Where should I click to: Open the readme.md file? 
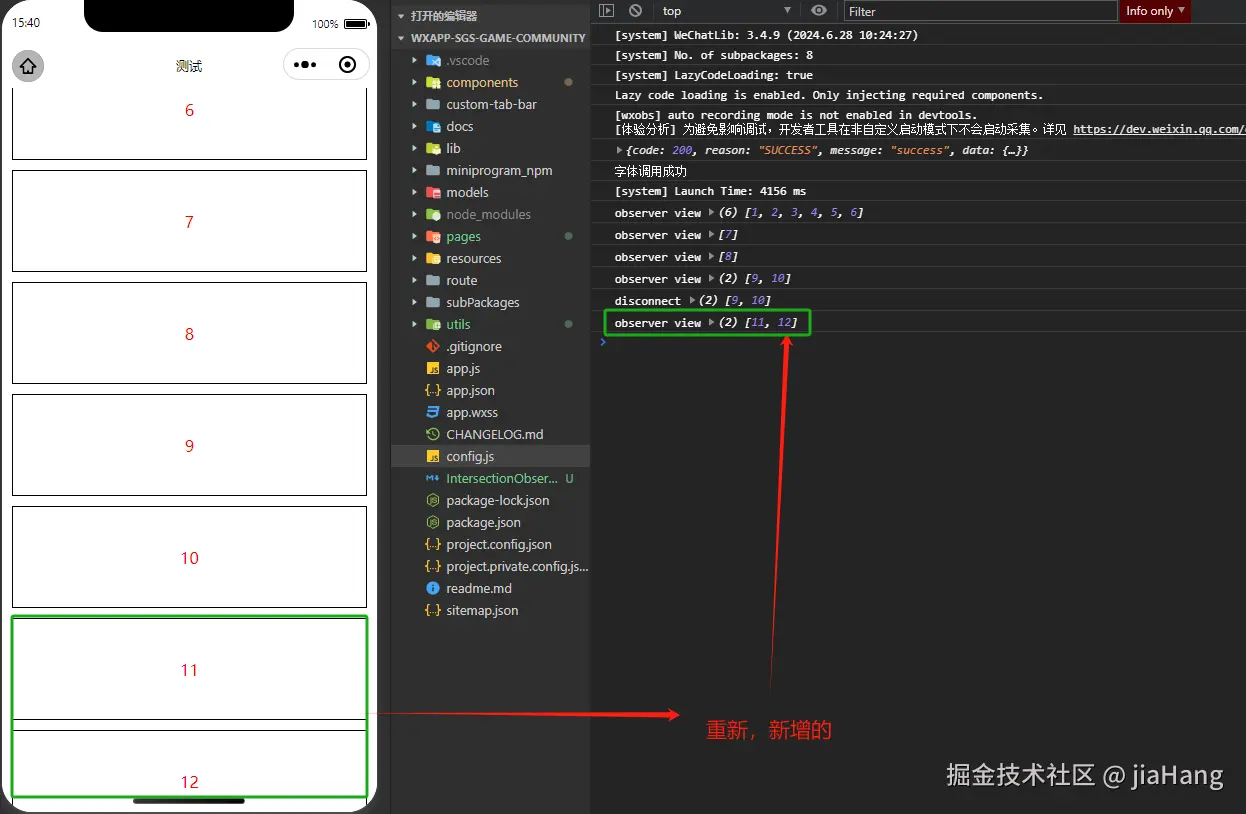coord(490,588)
